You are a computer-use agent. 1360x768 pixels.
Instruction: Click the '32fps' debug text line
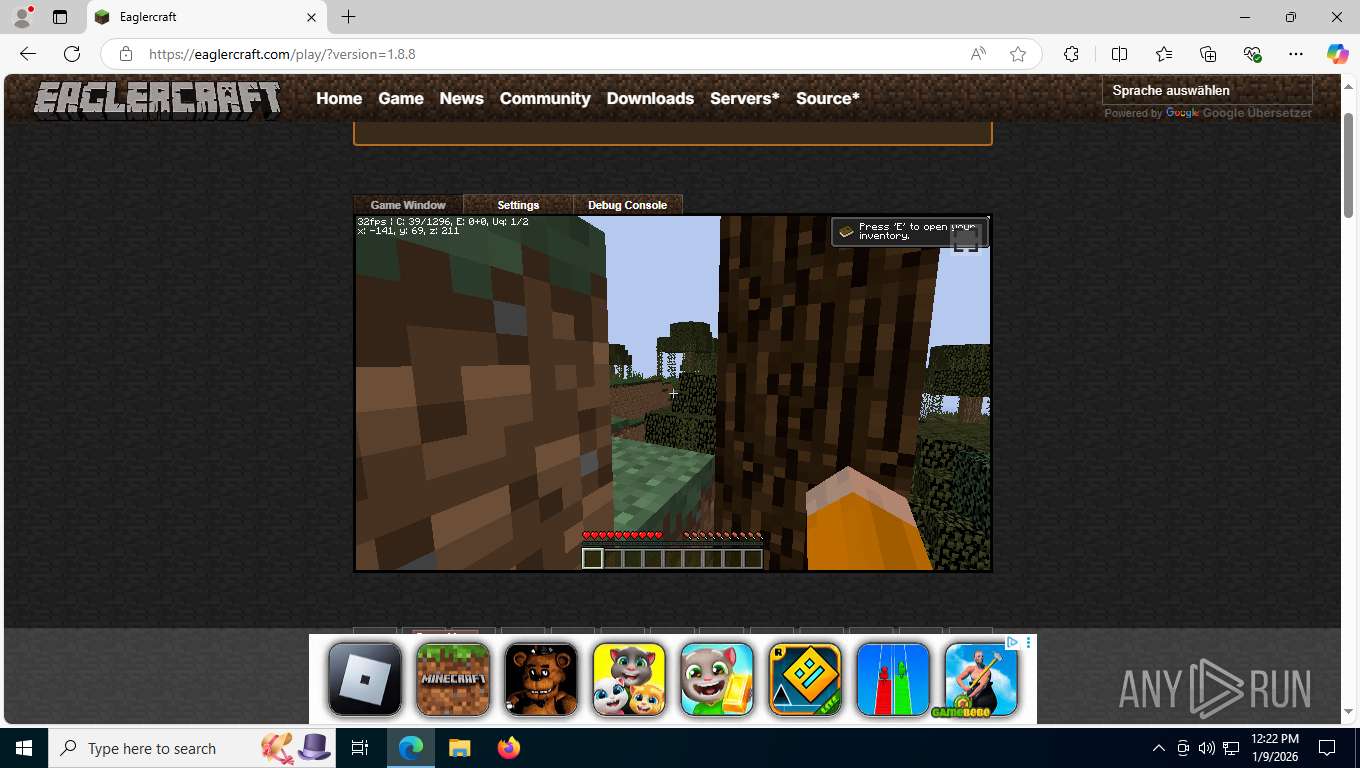click(x=442, y=221)
